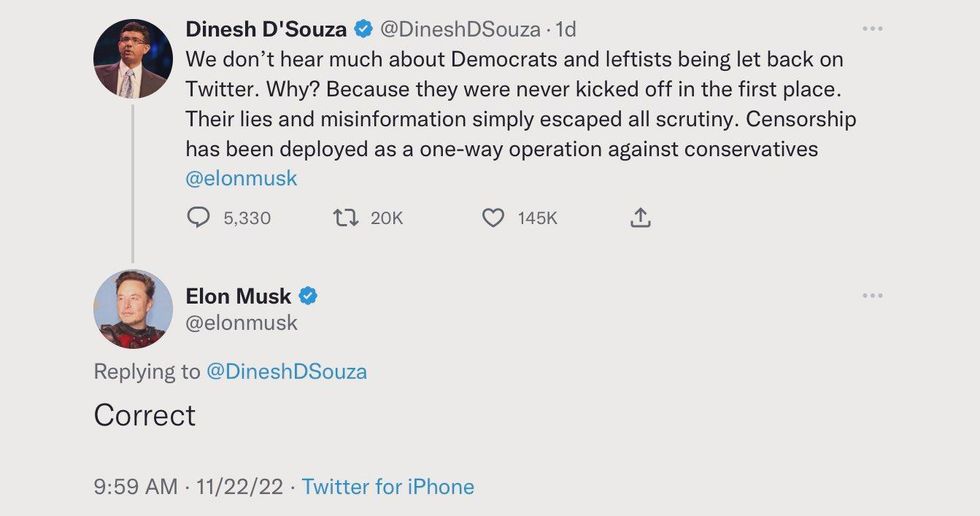The width and height of the screenshot is (980, 516).
Task: Open more options on D'Souza's tweet
Action: click(872, 29)
